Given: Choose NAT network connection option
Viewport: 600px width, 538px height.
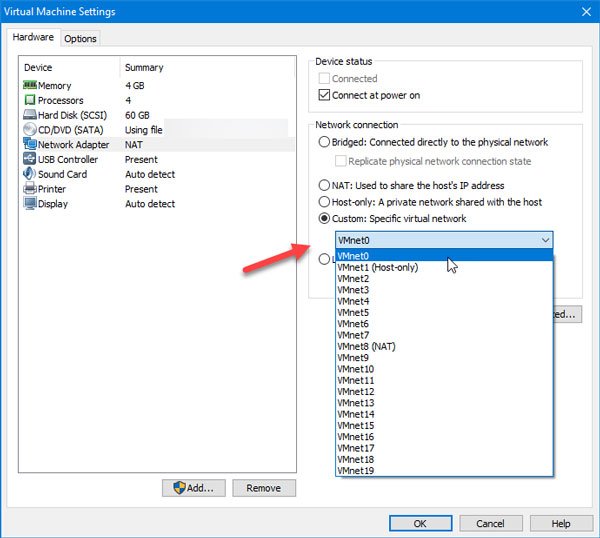Looking at the screenshot, I should 324,185.
